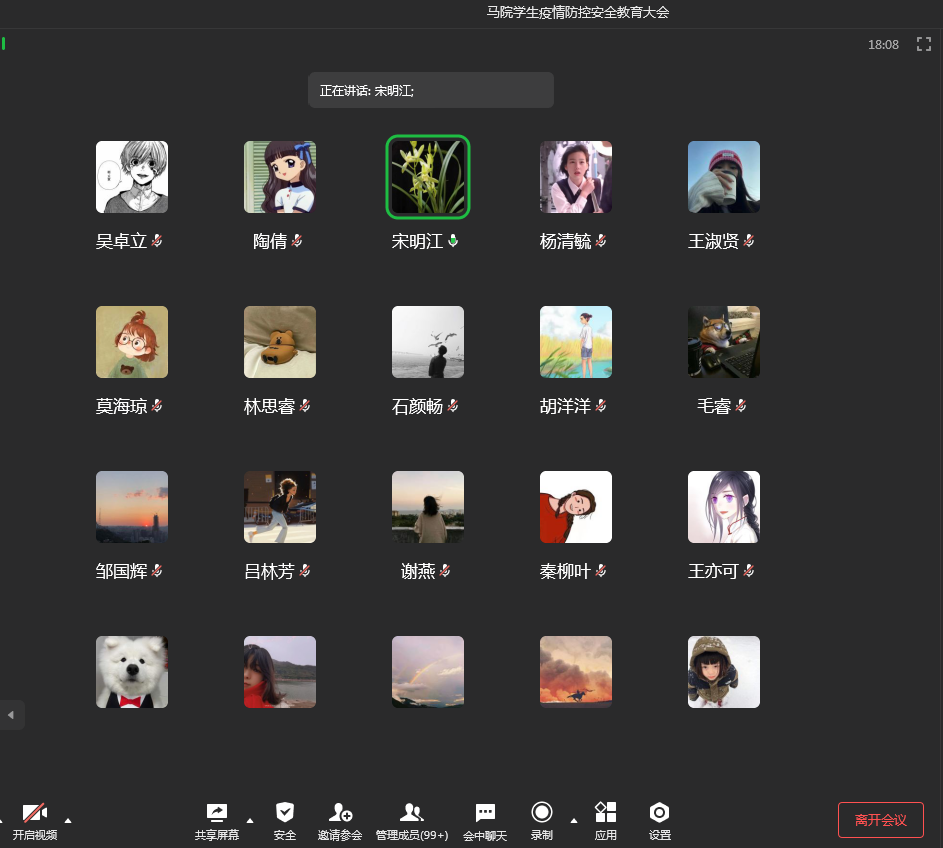
Task: Open 吕林芳's running girl avatar
Action: pos(280,507)
